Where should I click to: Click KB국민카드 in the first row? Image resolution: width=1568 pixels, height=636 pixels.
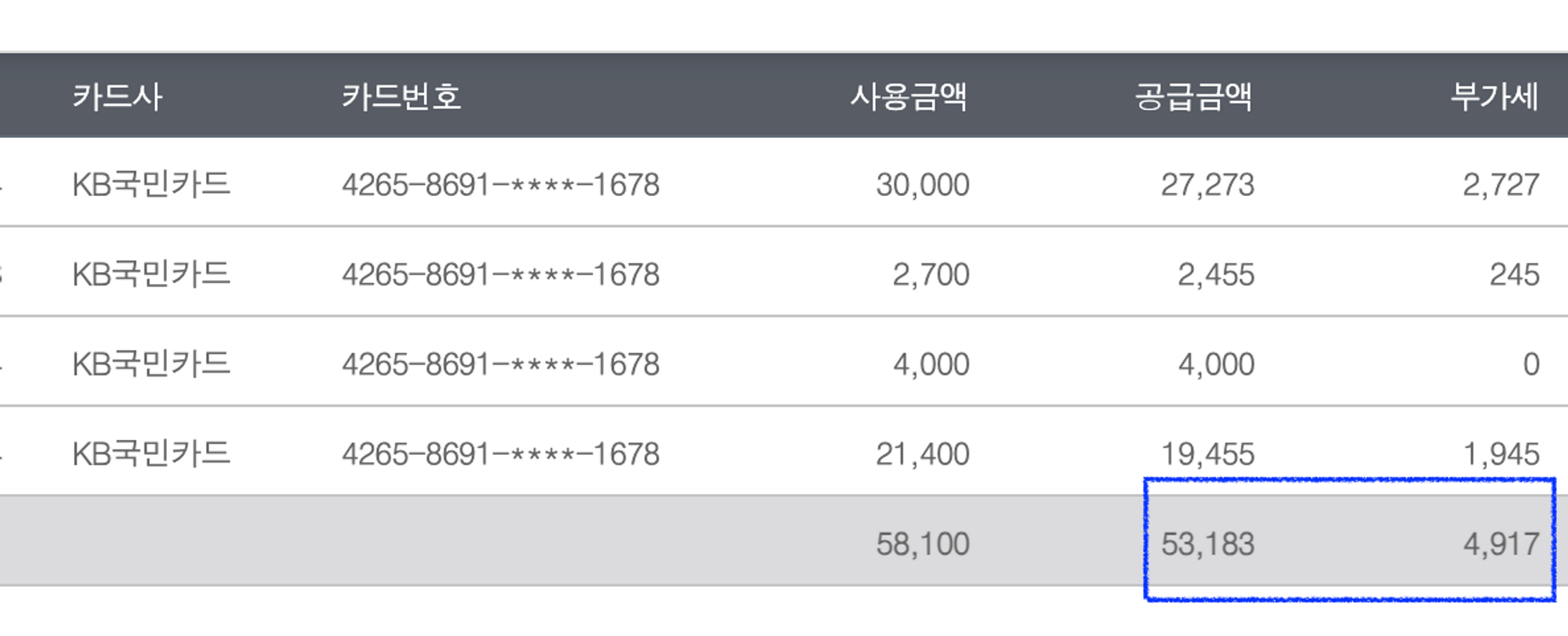tap(151, 185)
